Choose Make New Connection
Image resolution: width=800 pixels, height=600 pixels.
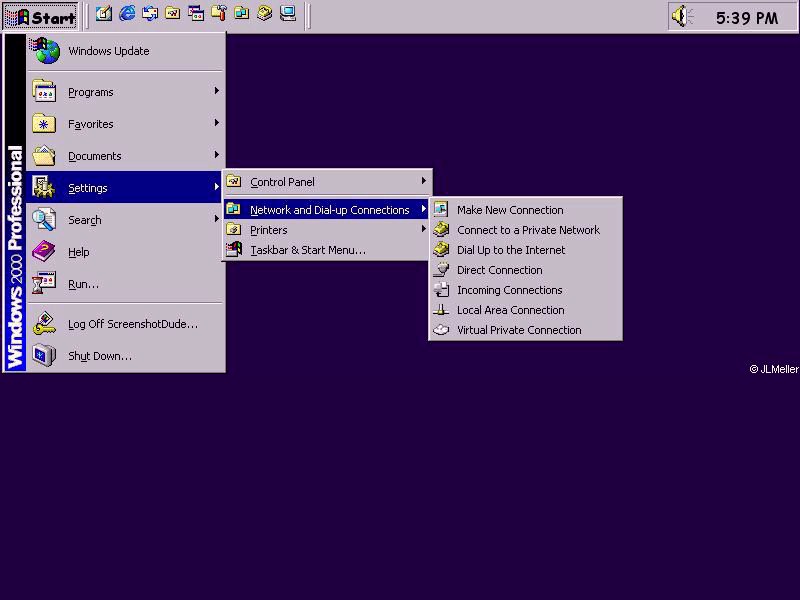[x=526, y=210]
